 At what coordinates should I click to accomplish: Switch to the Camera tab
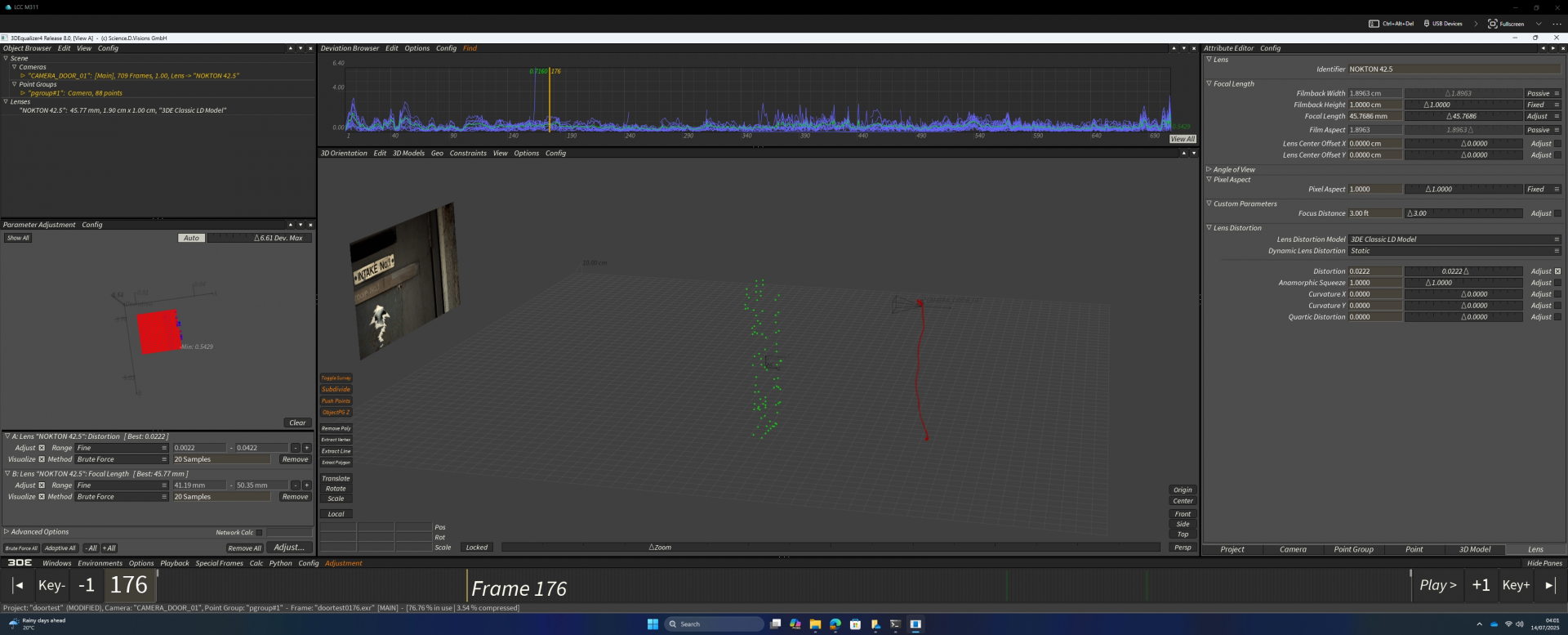[1293, 550]
